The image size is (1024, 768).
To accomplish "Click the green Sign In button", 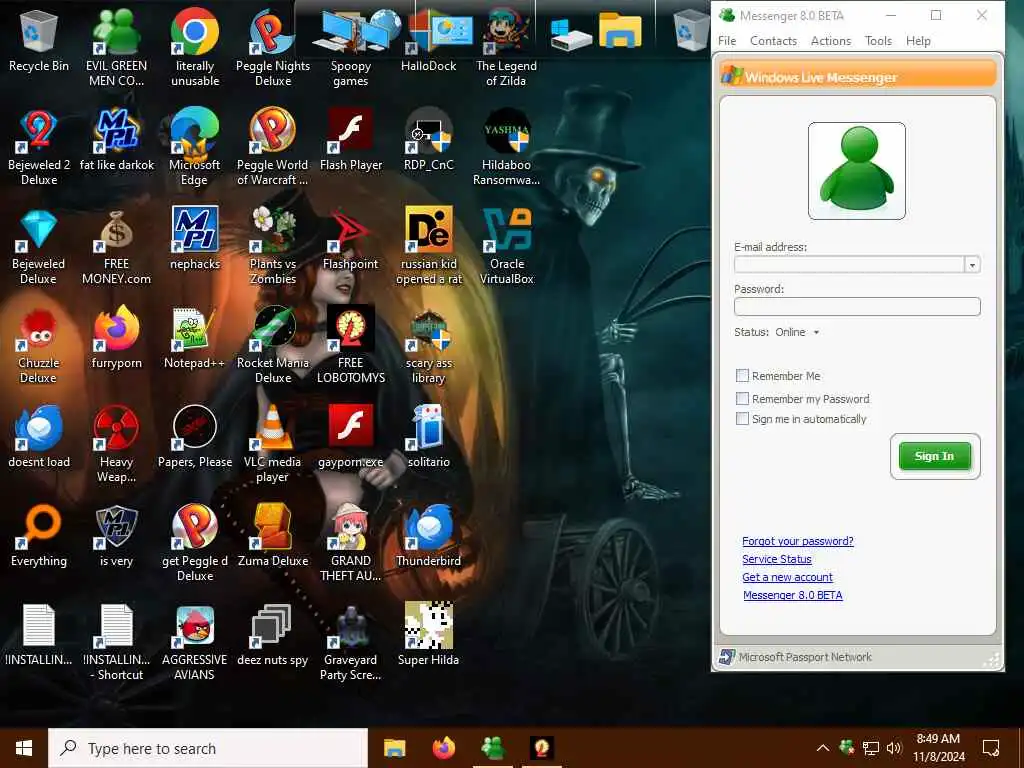I will [x=935, y=456].
